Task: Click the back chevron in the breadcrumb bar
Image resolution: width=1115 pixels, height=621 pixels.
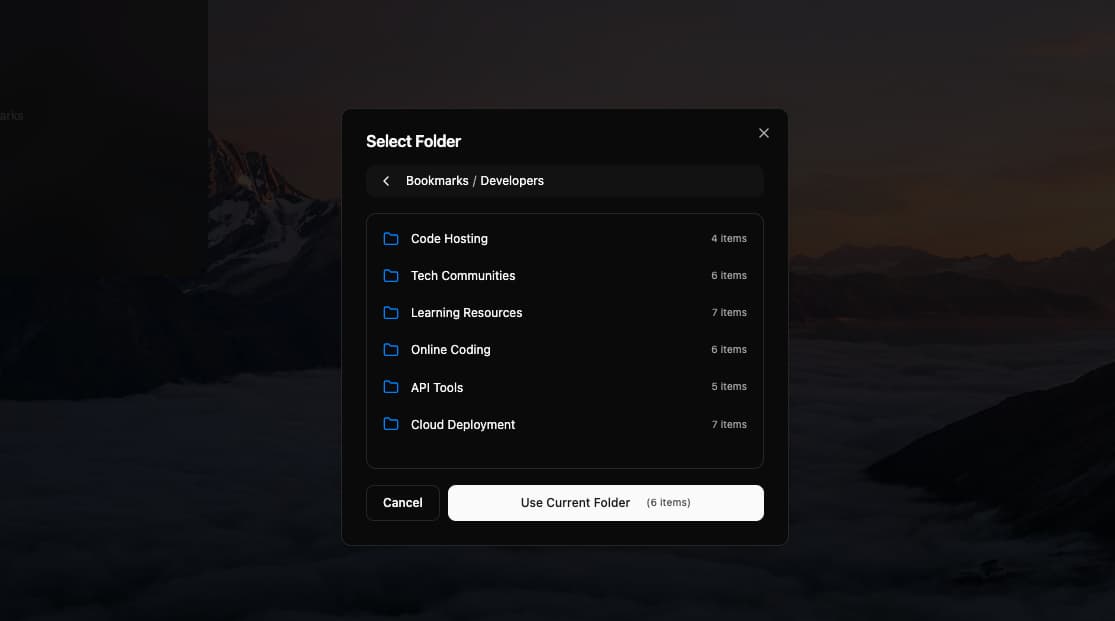Action: click(386, 180)
